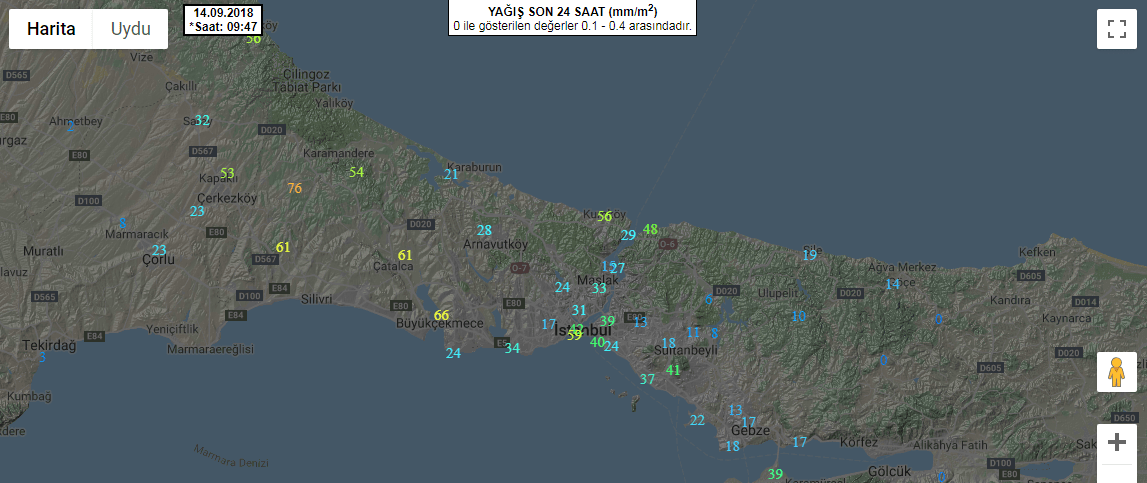This screenshot has height=483, width=1147.
Task: Click the Tekirdağ place label
Action: coord(49,346)
